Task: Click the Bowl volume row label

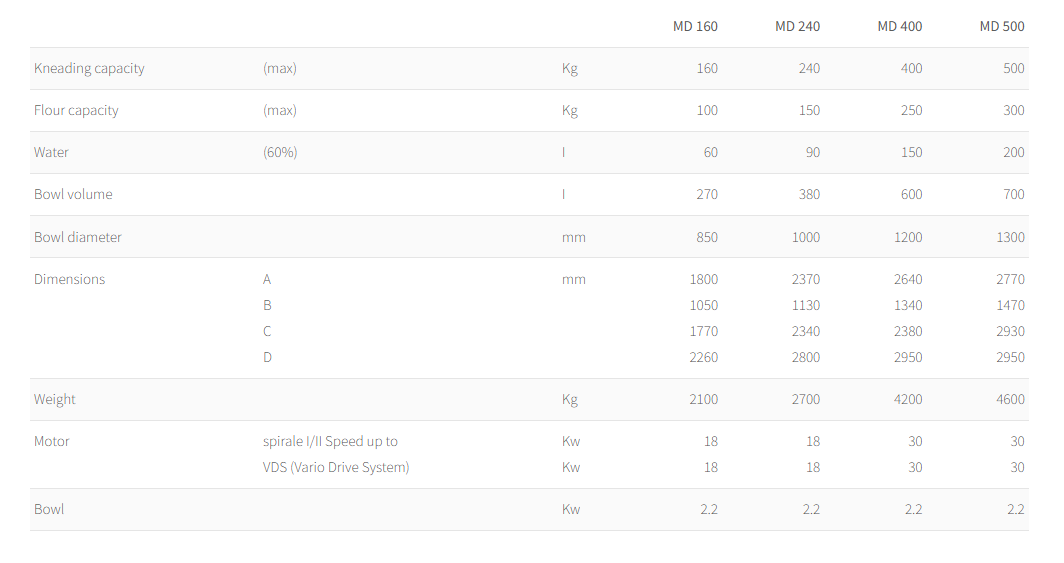Action: (73, 194)
